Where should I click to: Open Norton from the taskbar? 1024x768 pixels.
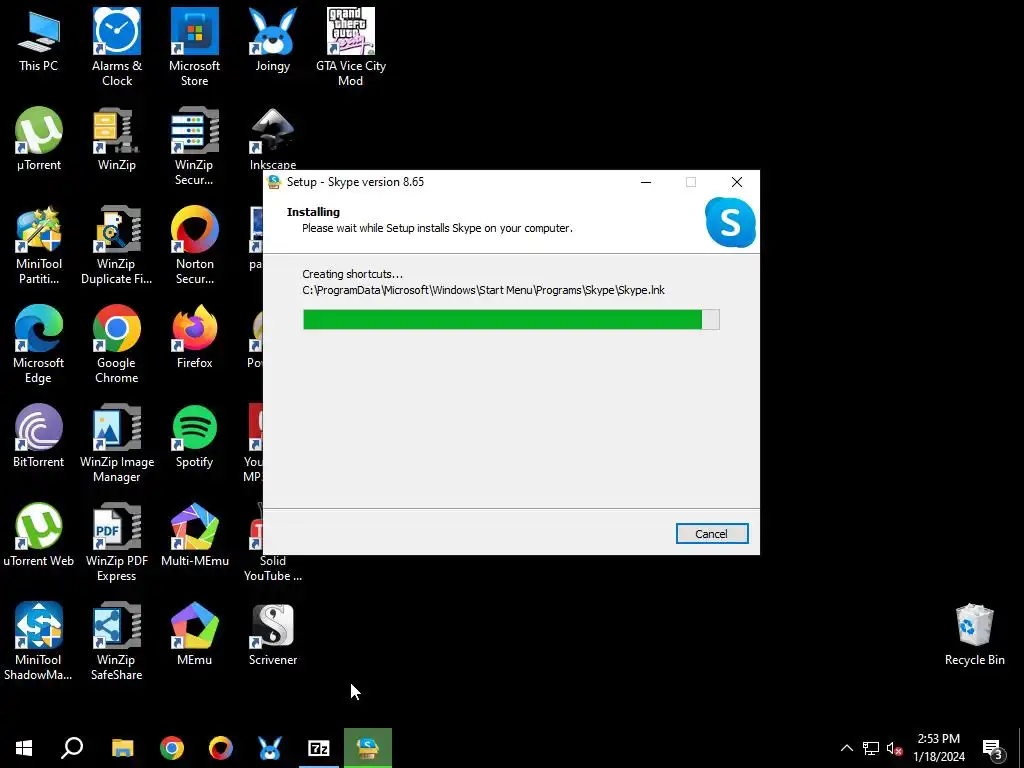point(221,748)
